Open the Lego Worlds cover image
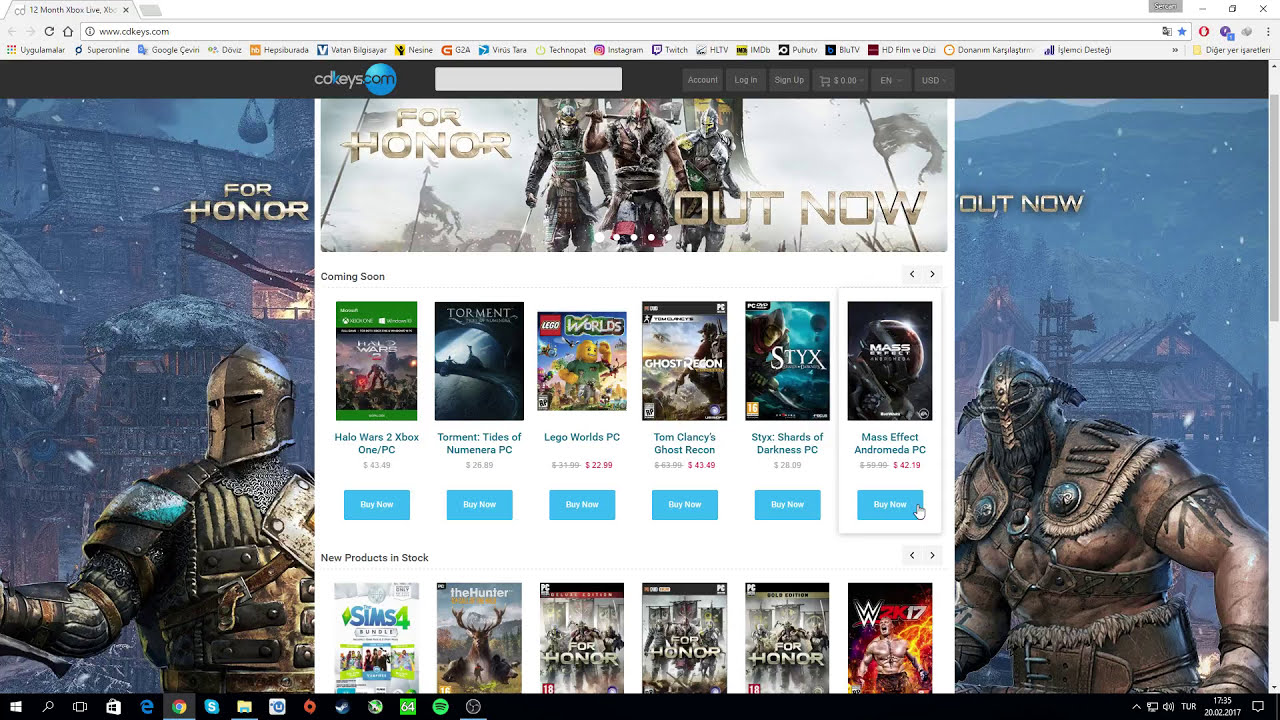1280x720 pixels. 582,361
